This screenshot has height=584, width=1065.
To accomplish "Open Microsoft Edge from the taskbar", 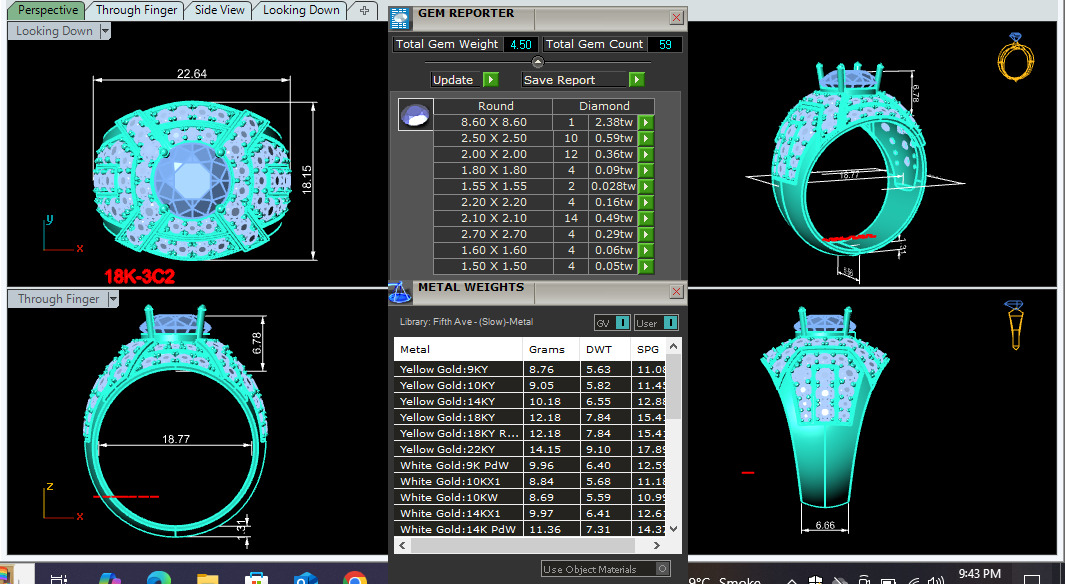I will coord(159,579).
